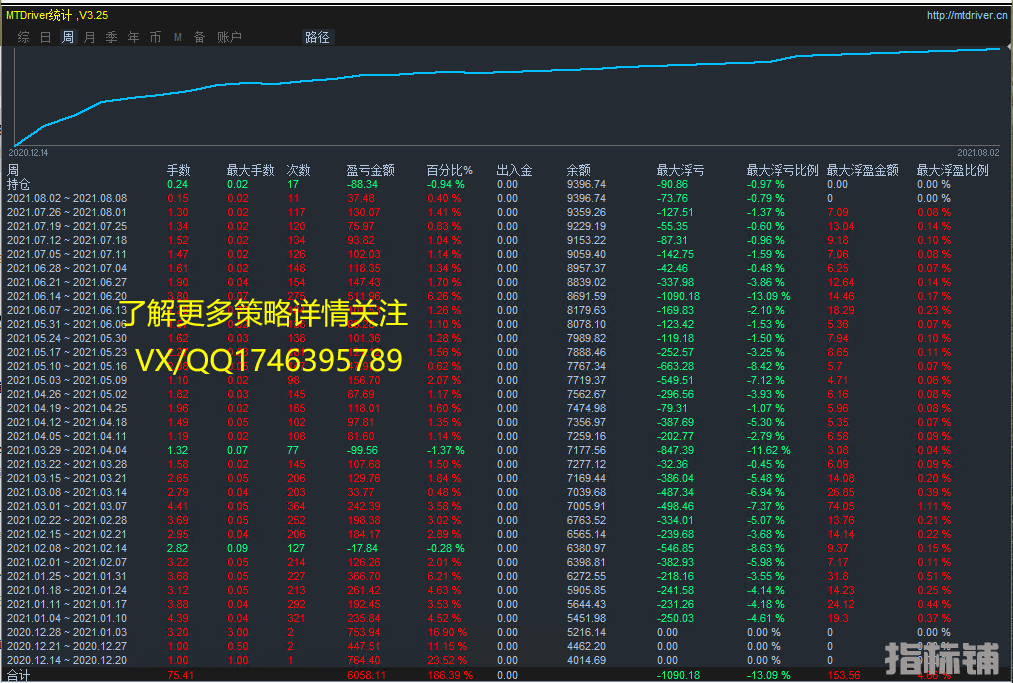Click the 合计 total row
The height and width of the screenshot is (683, 1013).
(19, 676)
